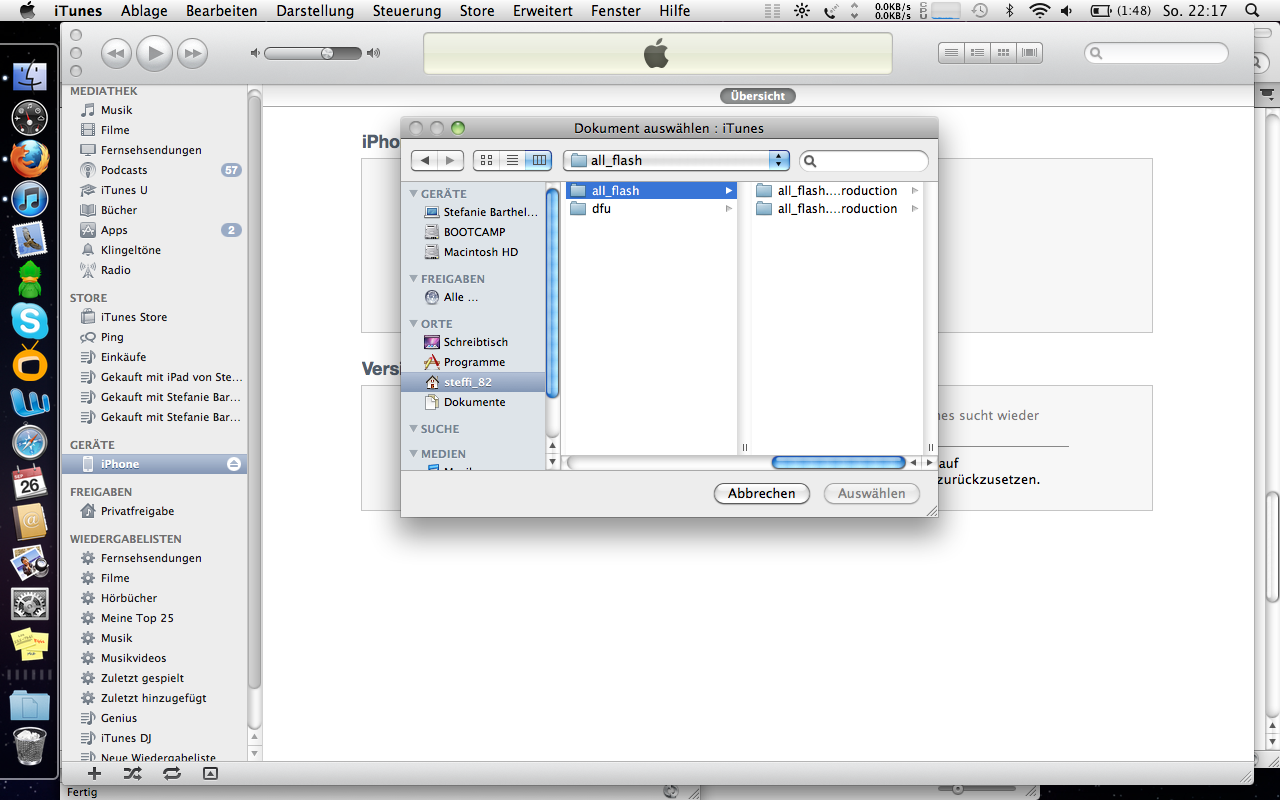Open the Store menu
This screenshot has height=800, width=1280.
(477, 11)
